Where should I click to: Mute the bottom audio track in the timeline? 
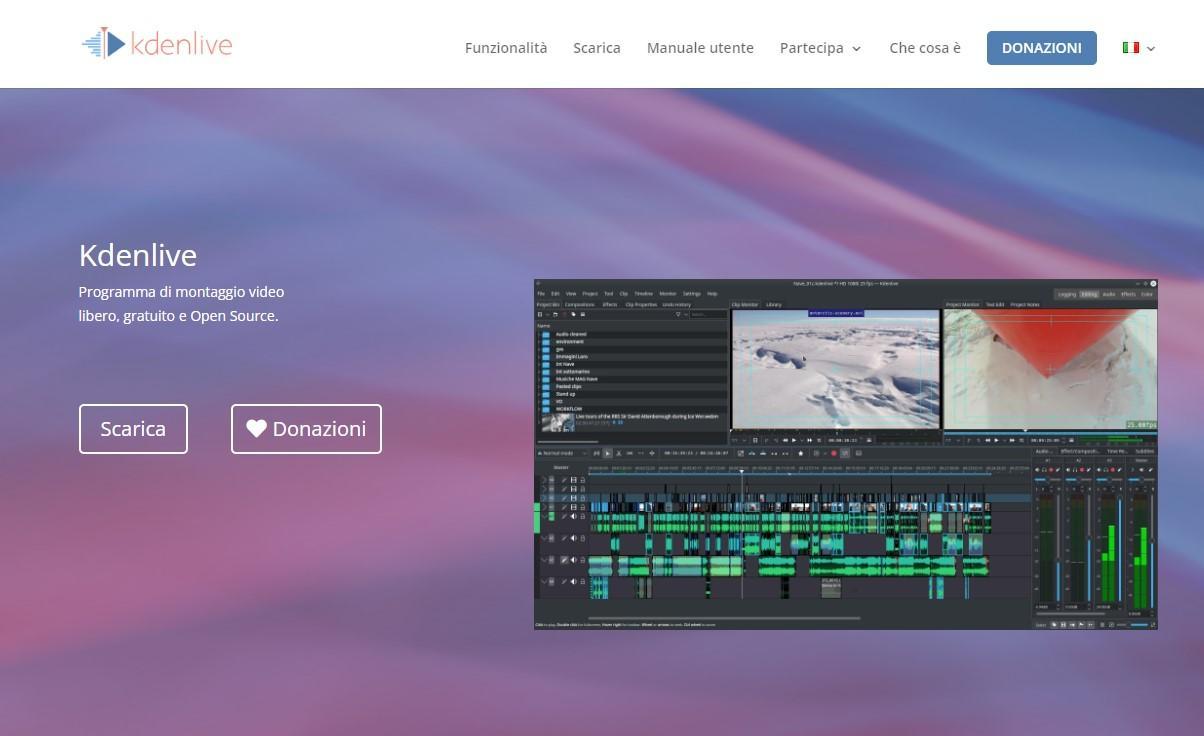[573, 581]
